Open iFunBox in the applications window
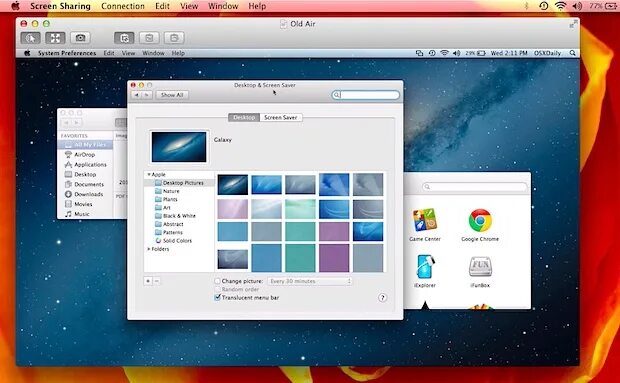 tap(480, 271)
